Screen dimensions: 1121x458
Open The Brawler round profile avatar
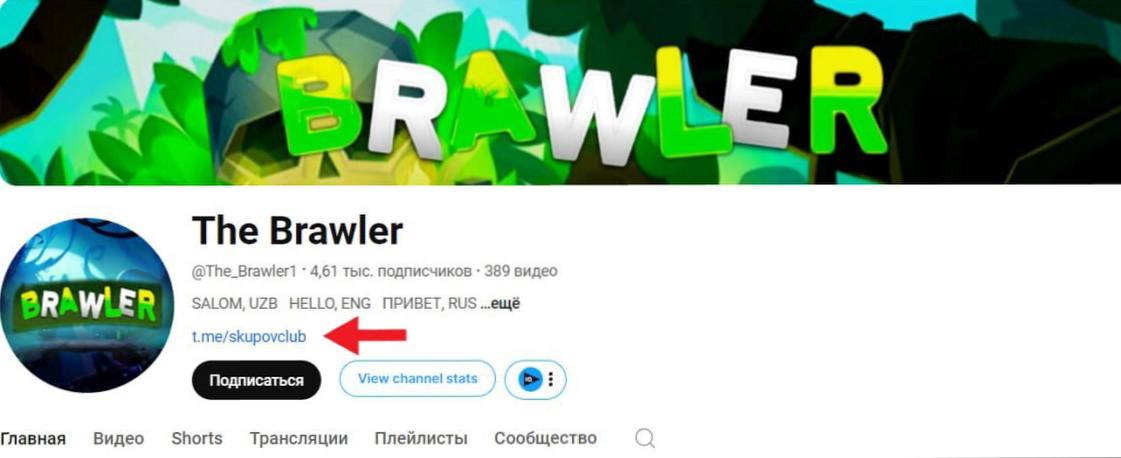[87, 305]
